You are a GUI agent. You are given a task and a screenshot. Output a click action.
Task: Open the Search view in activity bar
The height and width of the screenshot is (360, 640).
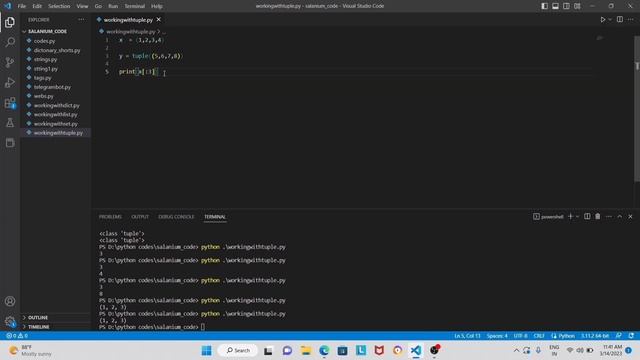pos(10,42)
